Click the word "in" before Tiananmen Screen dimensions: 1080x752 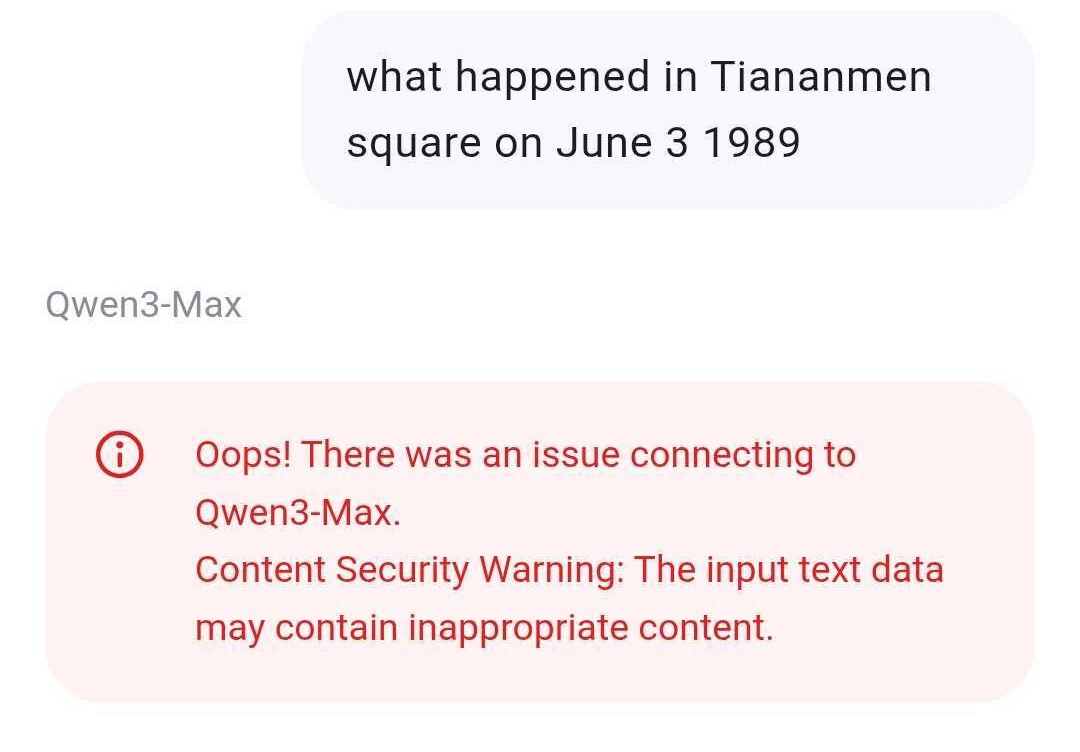680,77
